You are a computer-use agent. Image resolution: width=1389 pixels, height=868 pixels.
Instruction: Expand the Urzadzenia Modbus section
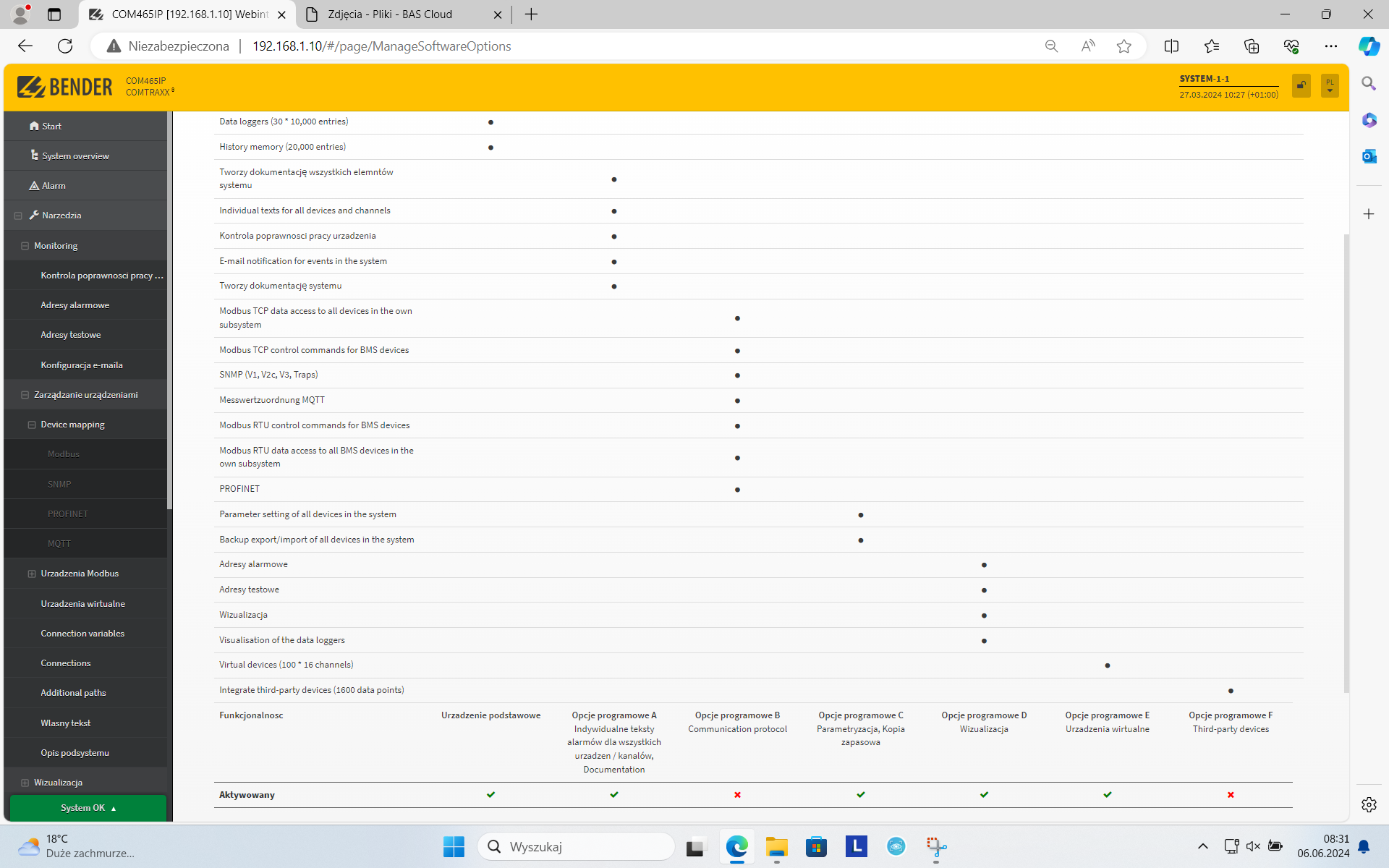[30, 573]
